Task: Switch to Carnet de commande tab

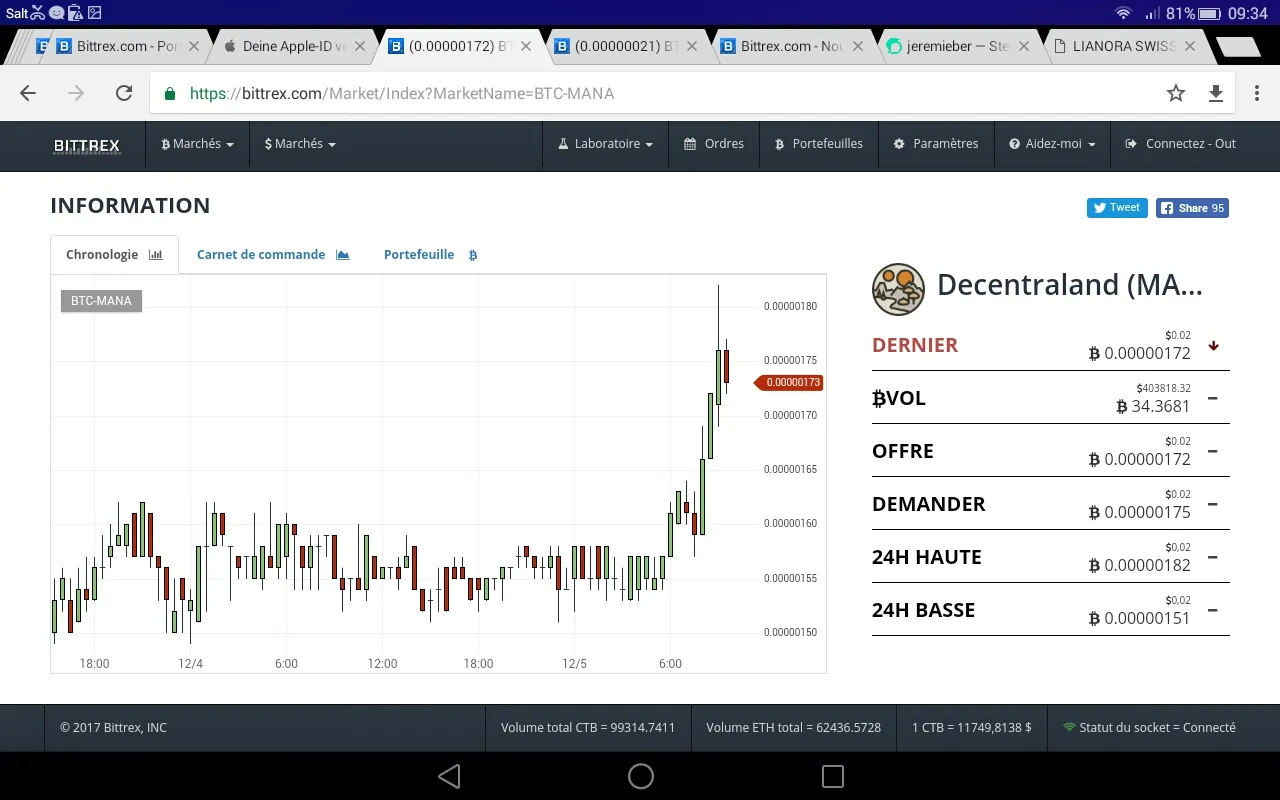Action: click(x=273, y=254)
